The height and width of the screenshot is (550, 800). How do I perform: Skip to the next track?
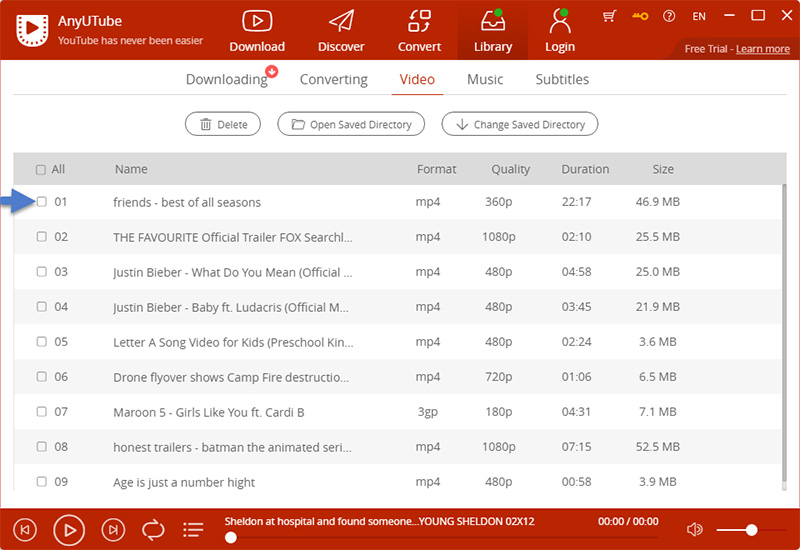(x=113, y=530)
